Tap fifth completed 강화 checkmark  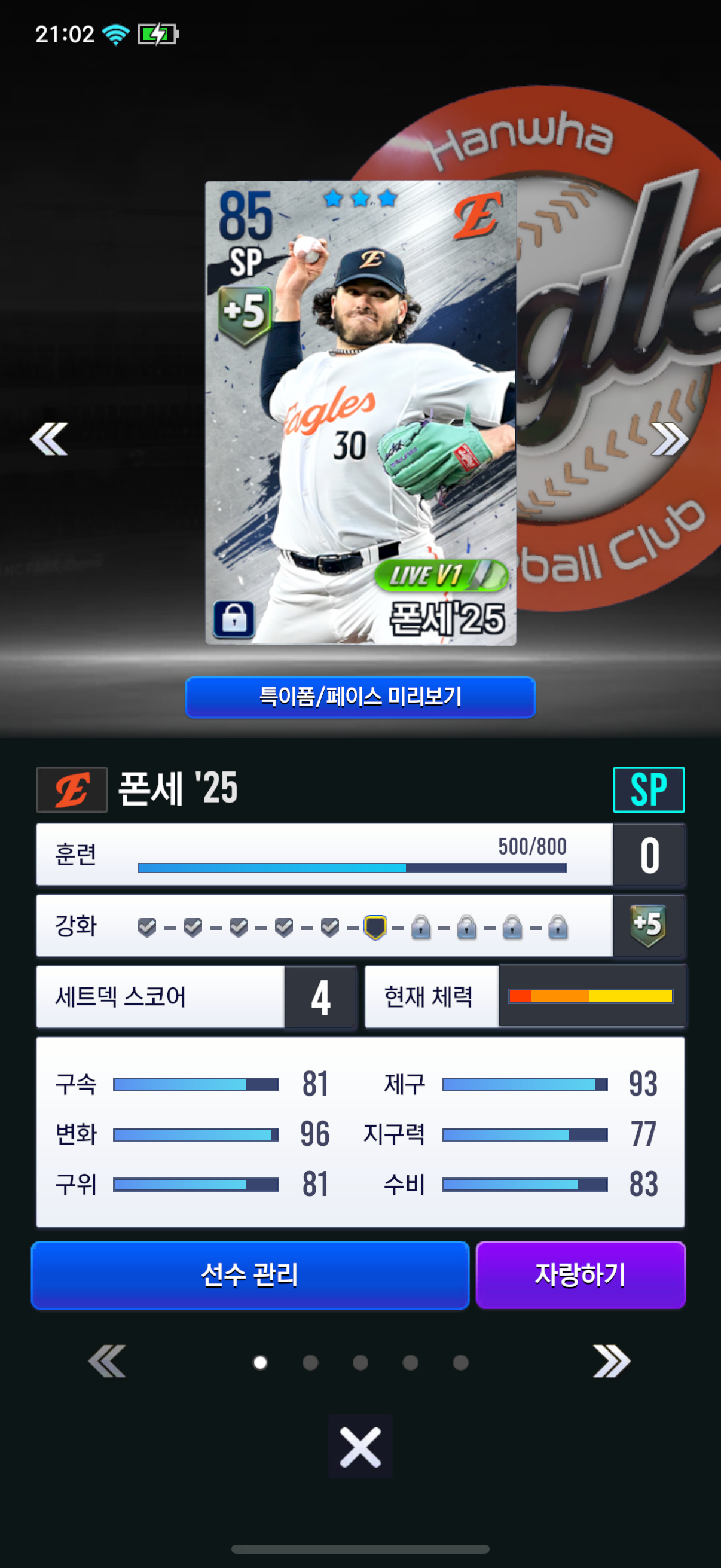pos(330,927)
